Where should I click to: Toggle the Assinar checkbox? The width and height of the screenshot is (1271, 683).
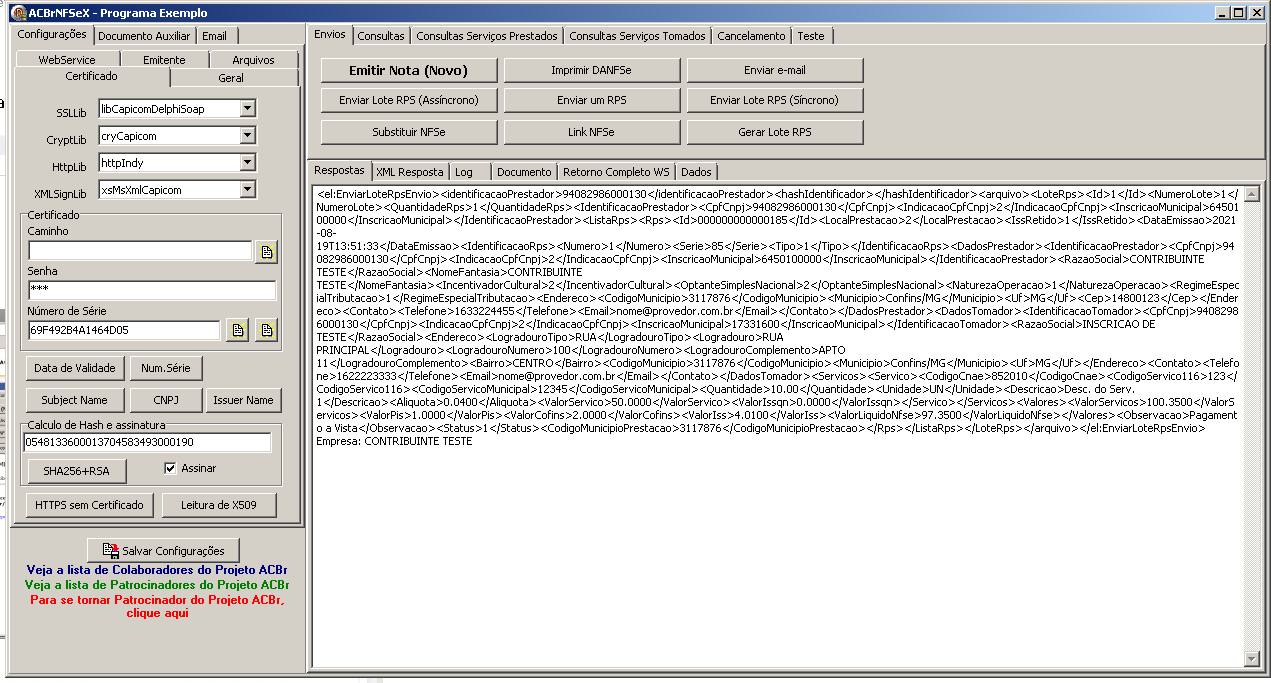click(170, 468)
